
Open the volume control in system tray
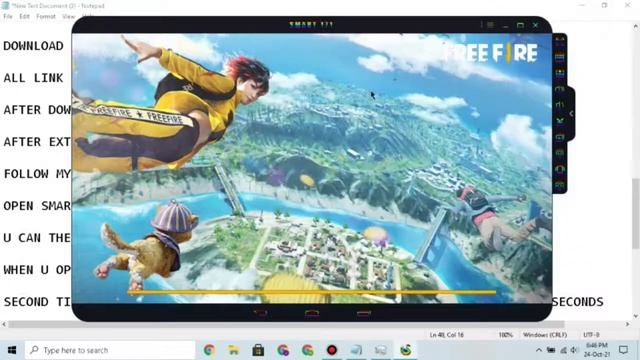tap(574, 350)
